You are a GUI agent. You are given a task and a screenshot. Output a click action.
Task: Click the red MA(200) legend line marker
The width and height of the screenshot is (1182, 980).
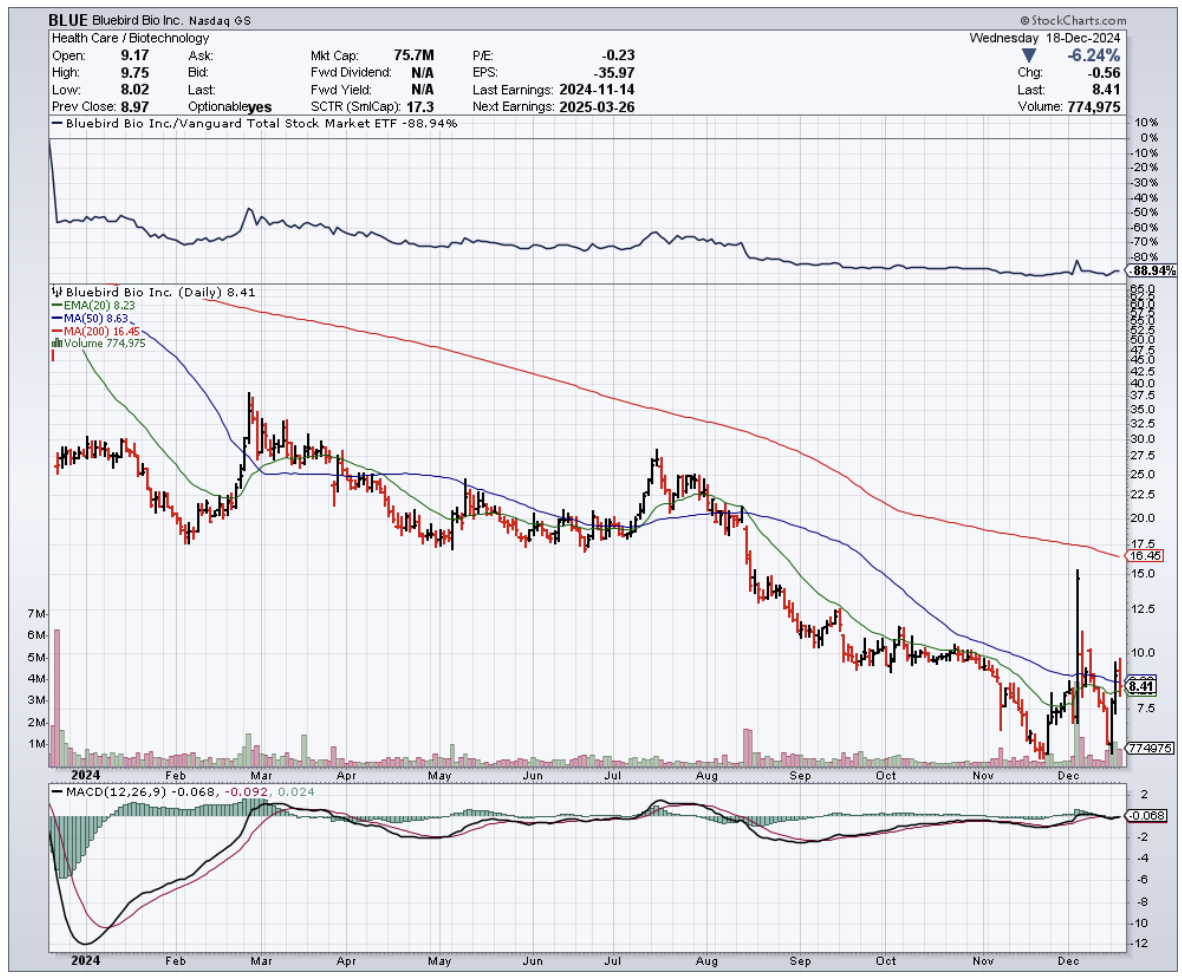(55, 331)
